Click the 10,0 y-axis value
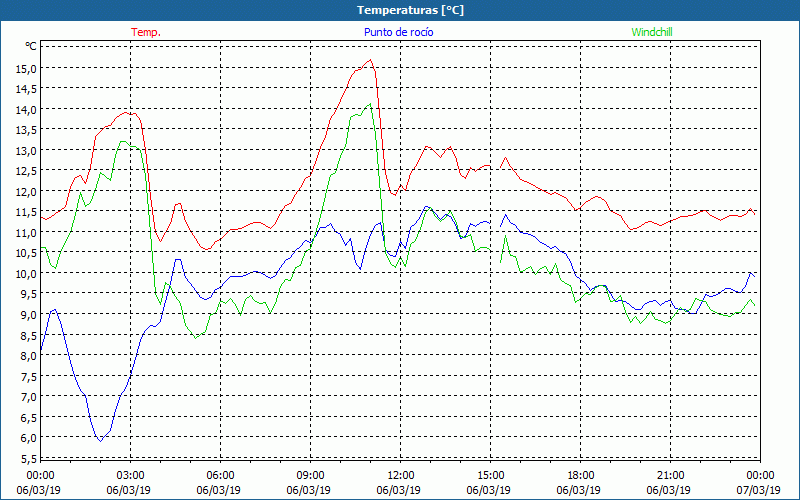The image size is (800, 500). [27, 274]
